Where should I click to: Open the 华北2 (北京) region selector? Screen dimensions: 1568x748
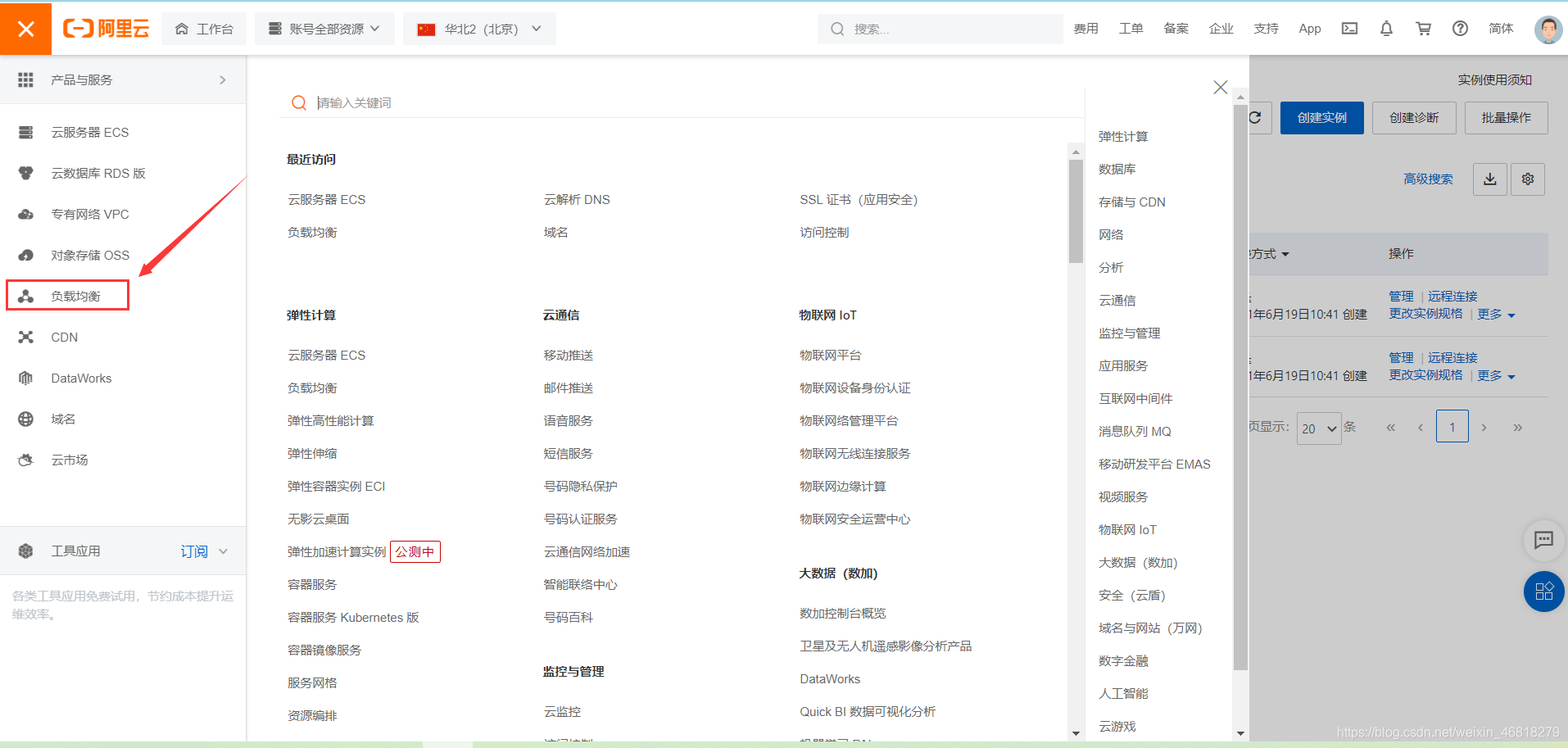pos(479,29)
